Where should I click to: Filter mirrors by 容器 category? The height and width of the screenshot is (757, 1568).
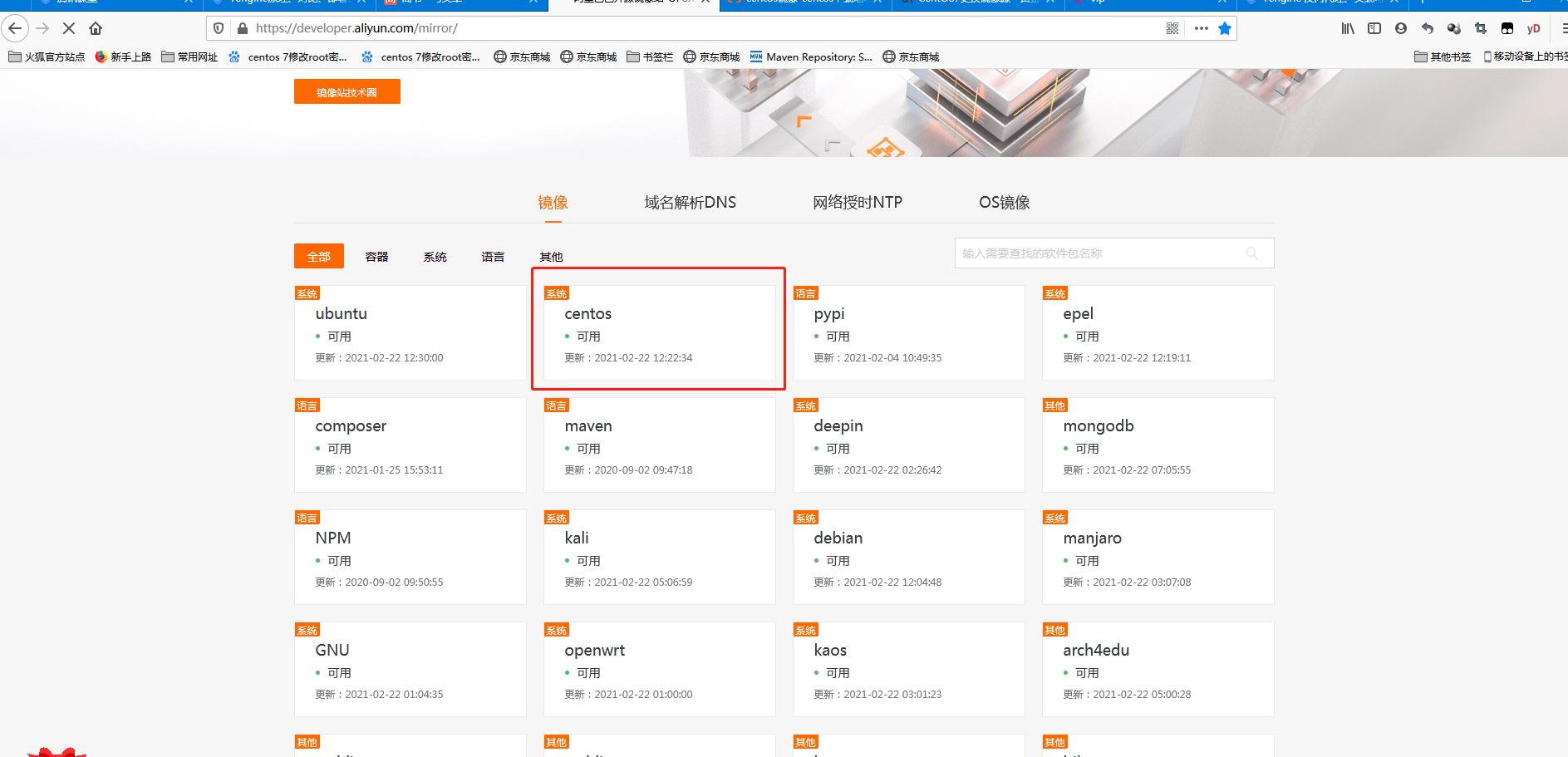pyautogui.click(x=376, y=257)
